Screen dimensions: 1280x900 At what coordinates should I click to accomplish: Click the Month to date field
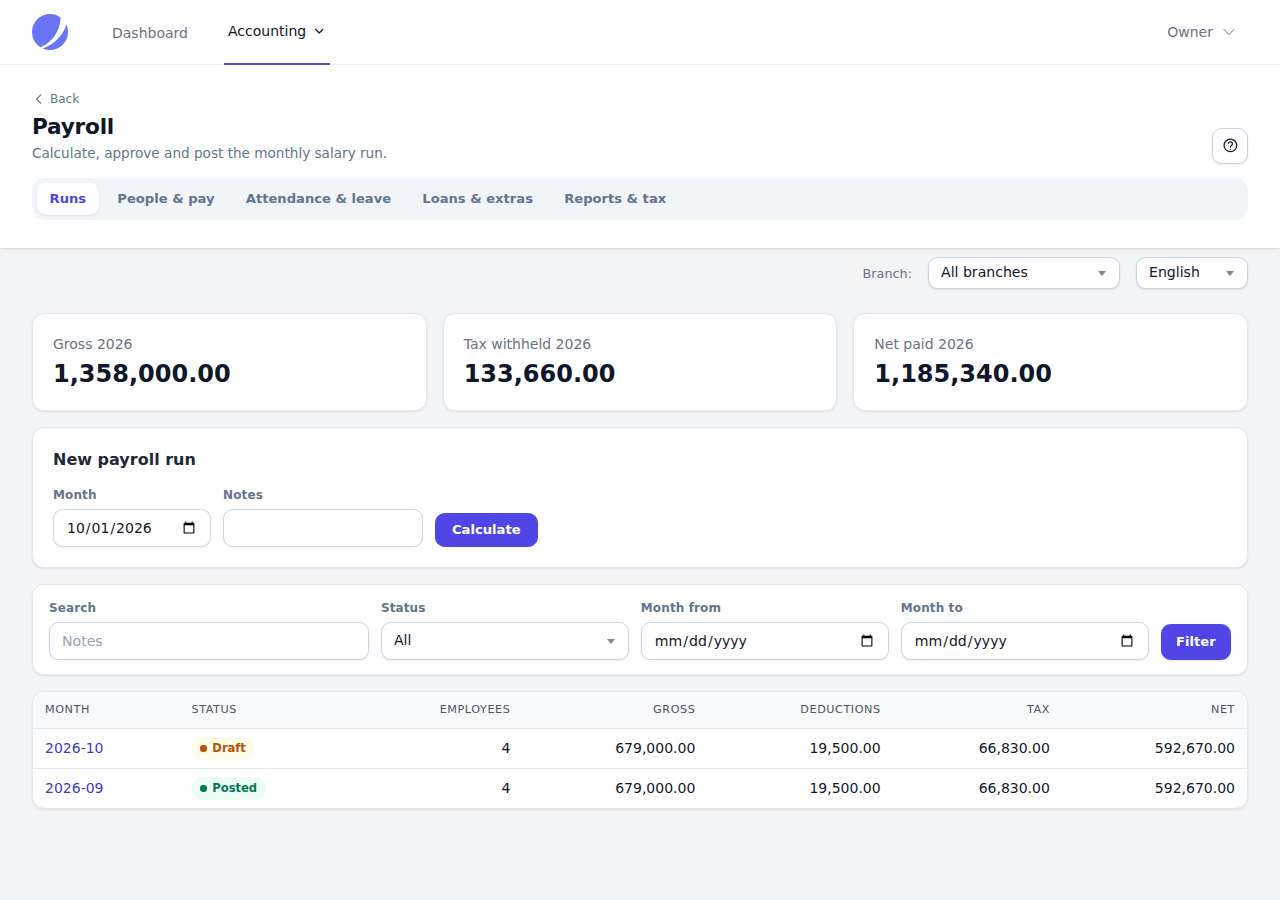(1025, 641)
